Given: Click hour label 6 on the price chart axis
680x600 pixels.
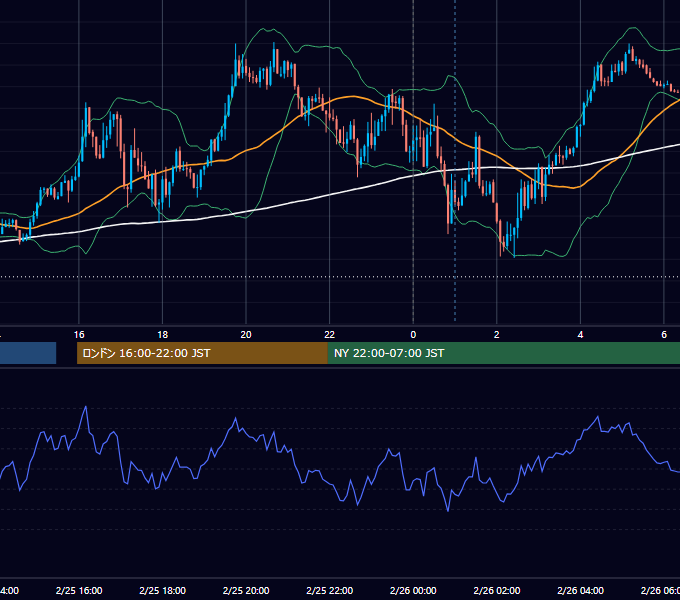Looking at the screenshot, I should pyautogui.click(x=664, y=335).
